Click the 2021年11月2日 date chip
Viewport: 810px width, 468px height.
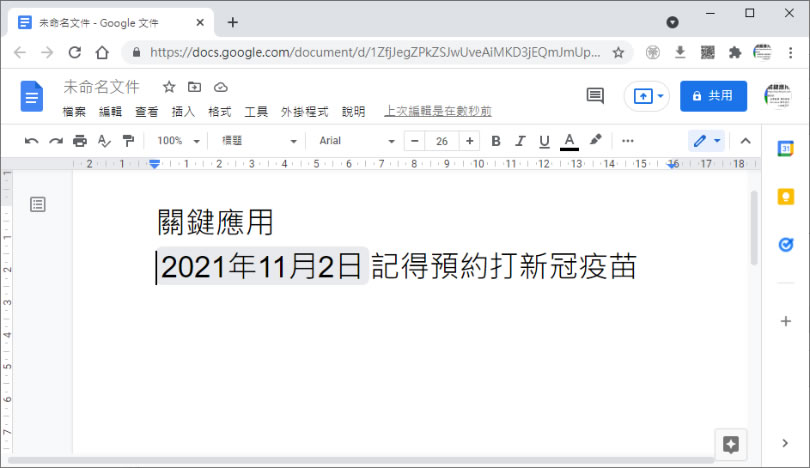(x=262, y=267)
